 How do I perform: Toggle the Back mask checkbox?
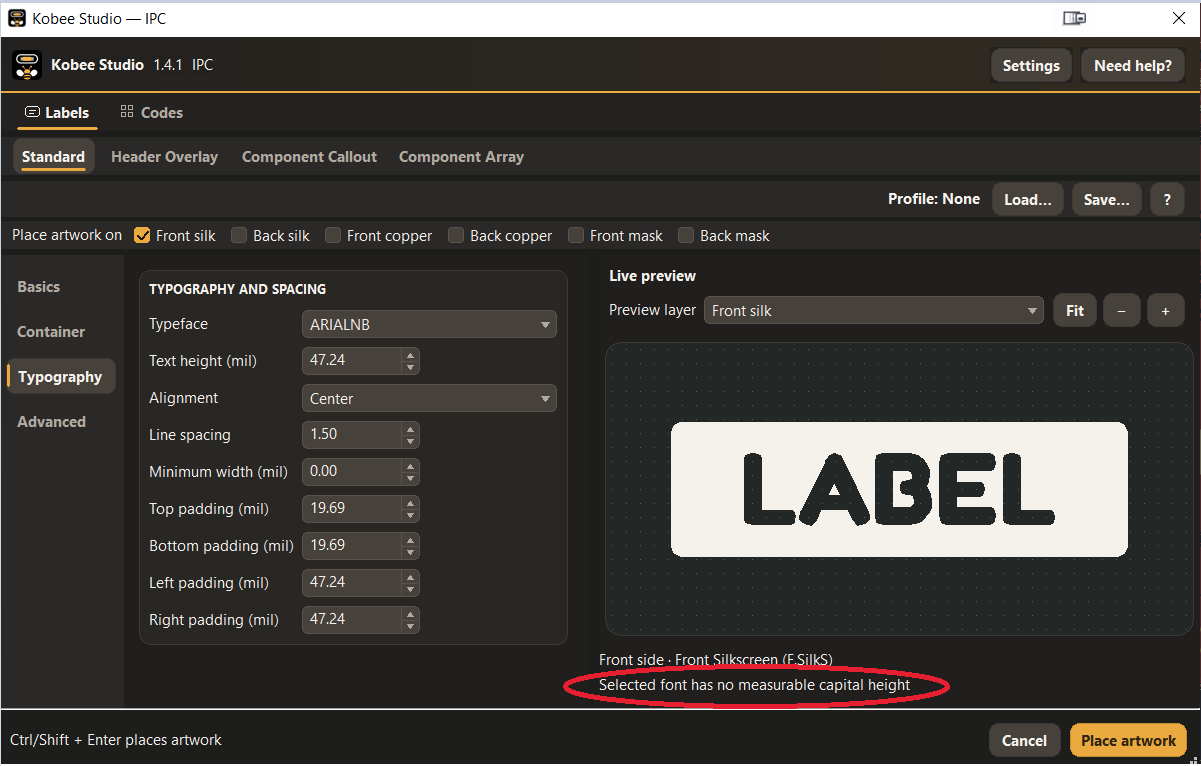click(686, 235)
